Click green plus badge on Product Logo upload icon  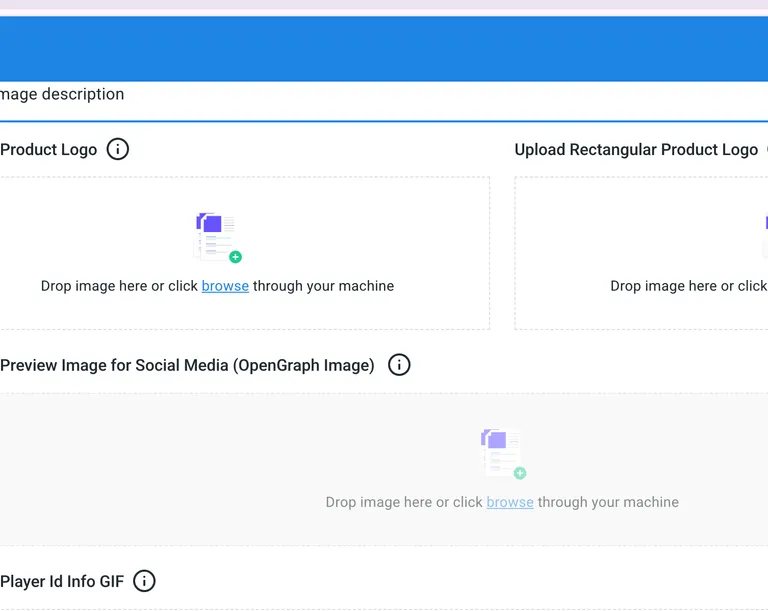pyautogui.click(x=236, y=257)
